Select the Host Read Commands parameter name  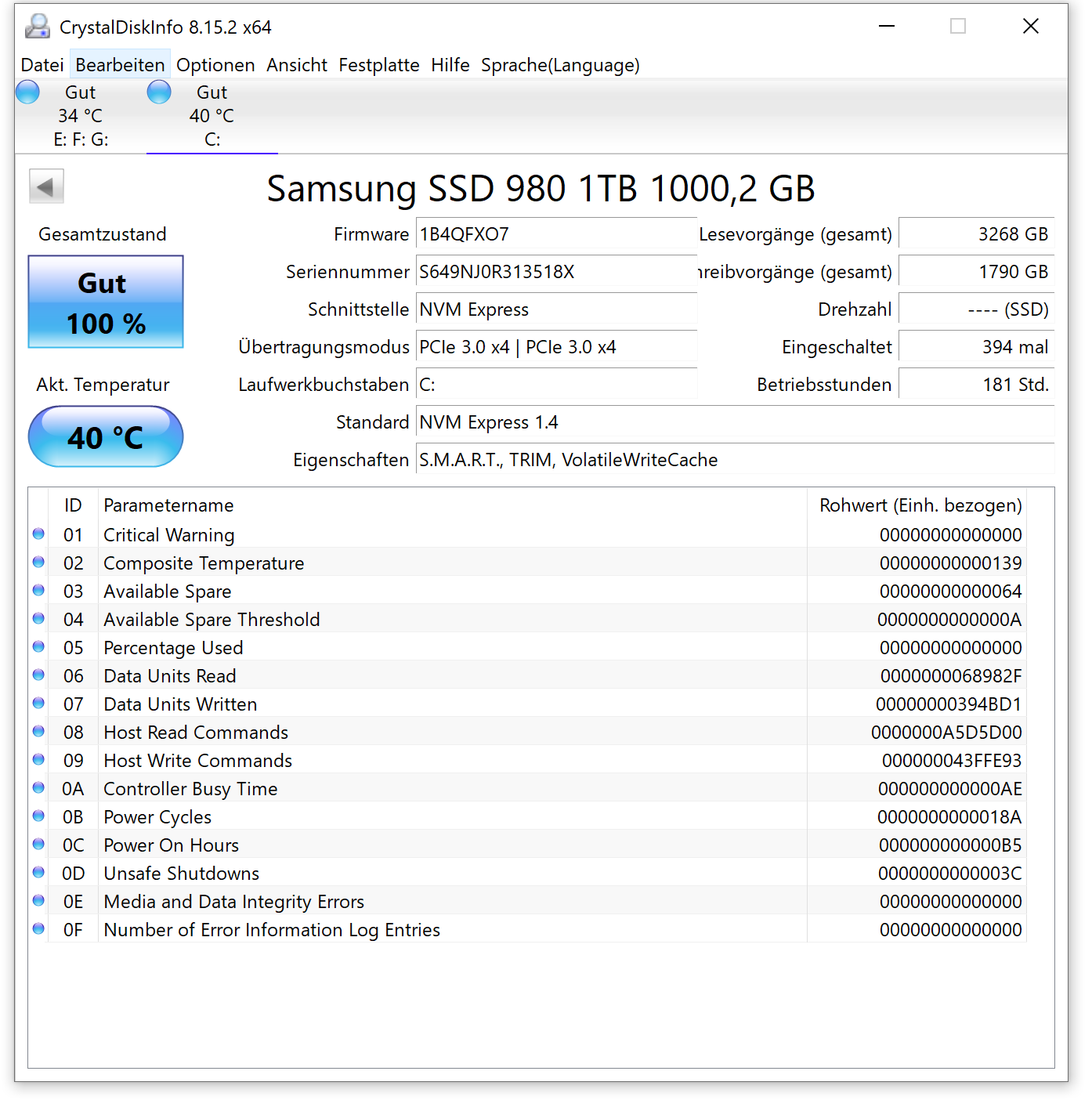(196, 733)
